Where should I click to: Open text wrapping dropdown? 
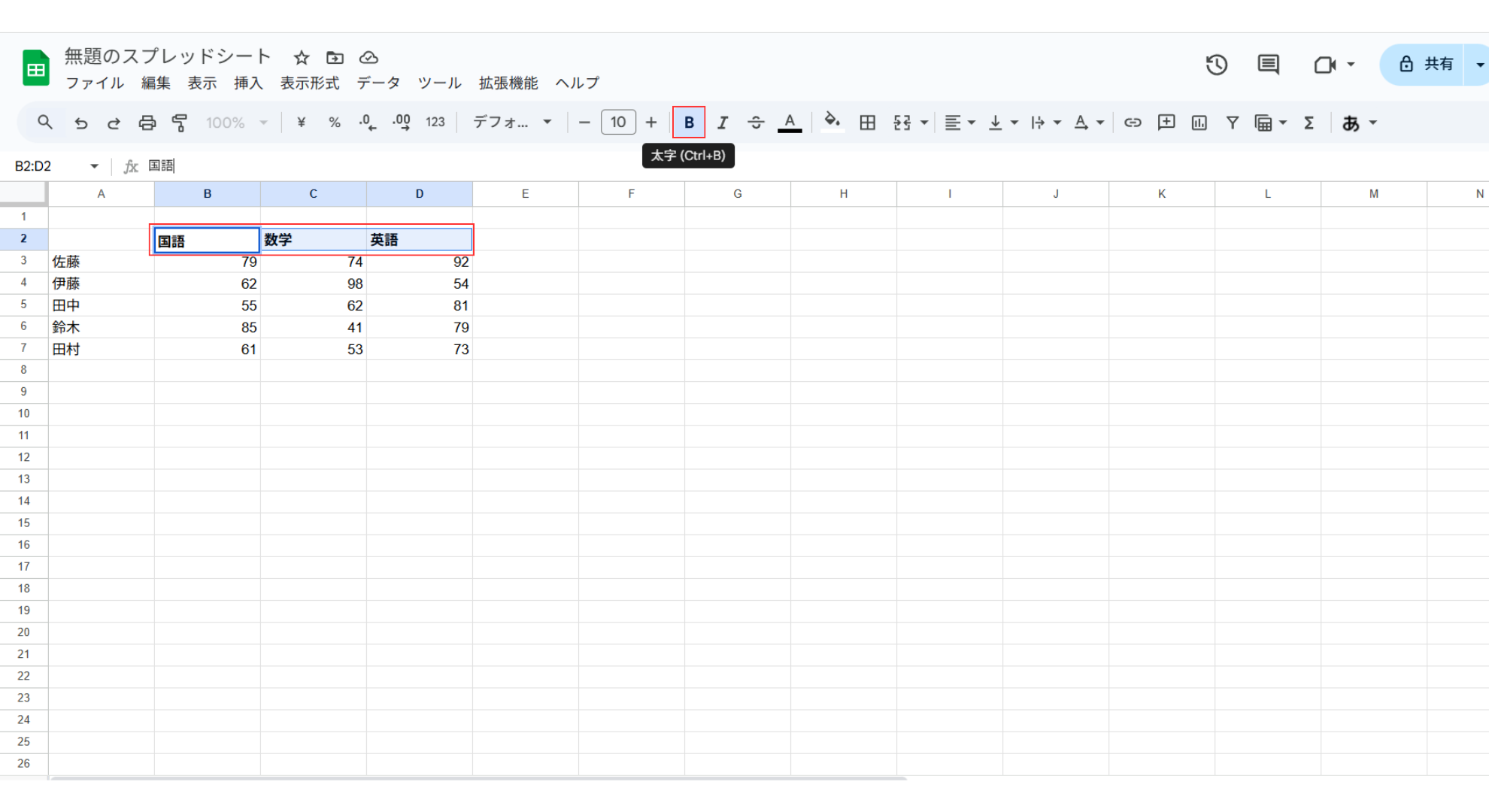coord(1046,123)
